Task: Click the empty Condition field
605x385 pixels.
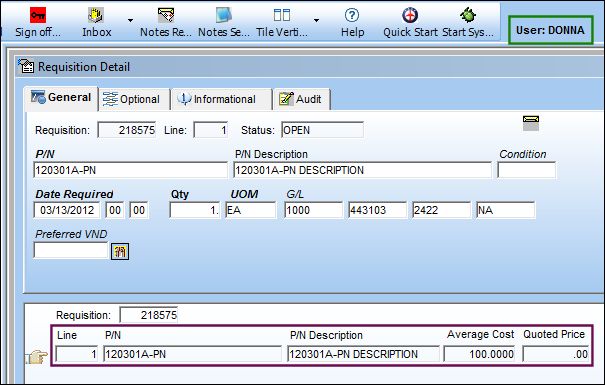Action: click(527, 170)
